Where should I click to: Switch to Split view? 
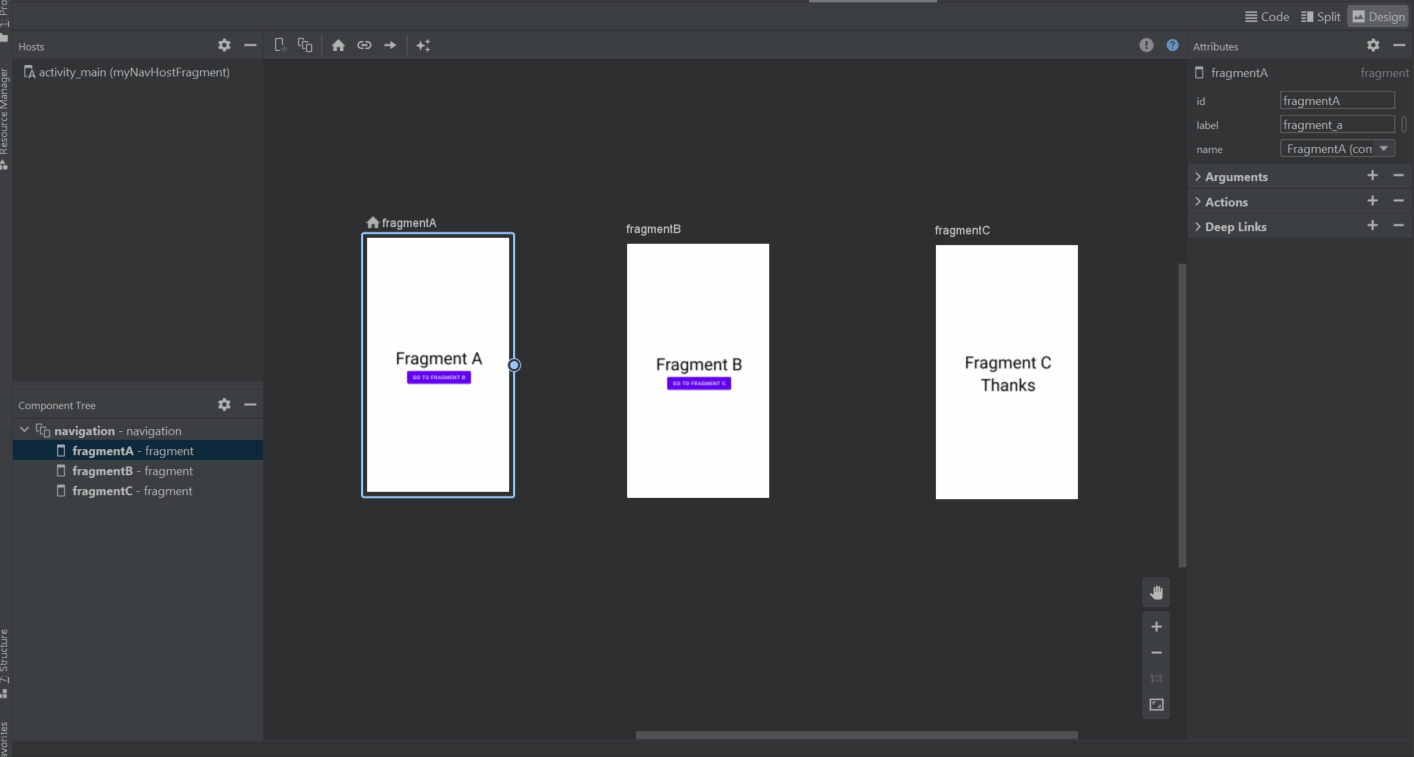click(1320, 16)
